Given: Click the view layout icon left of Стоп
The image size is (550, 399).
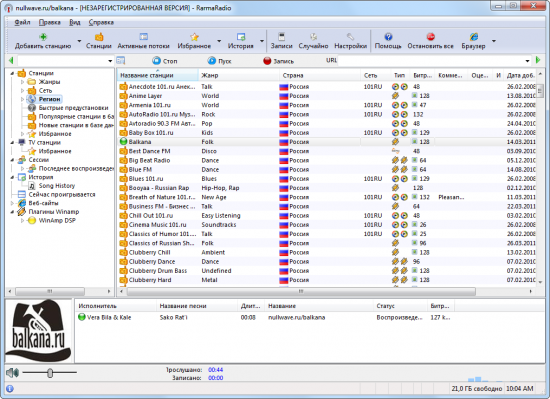Looking at the screenshot, I should [121, 61].
